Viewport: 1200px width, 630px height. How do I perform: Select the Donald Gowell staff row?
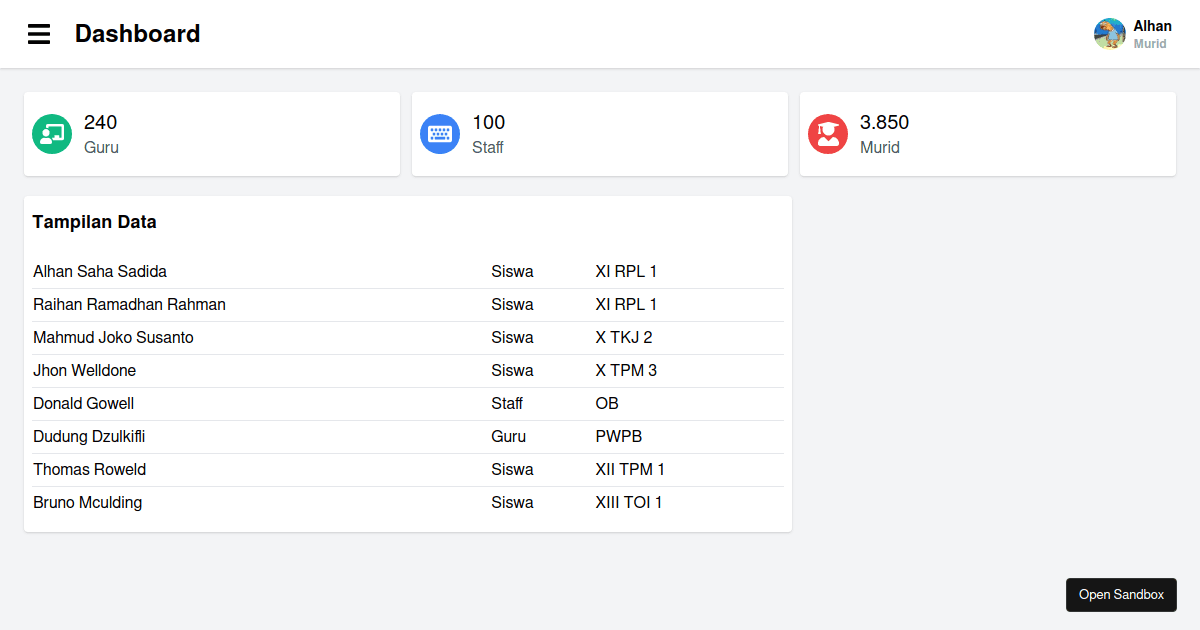pyautogui.click(x=408, y=404)
